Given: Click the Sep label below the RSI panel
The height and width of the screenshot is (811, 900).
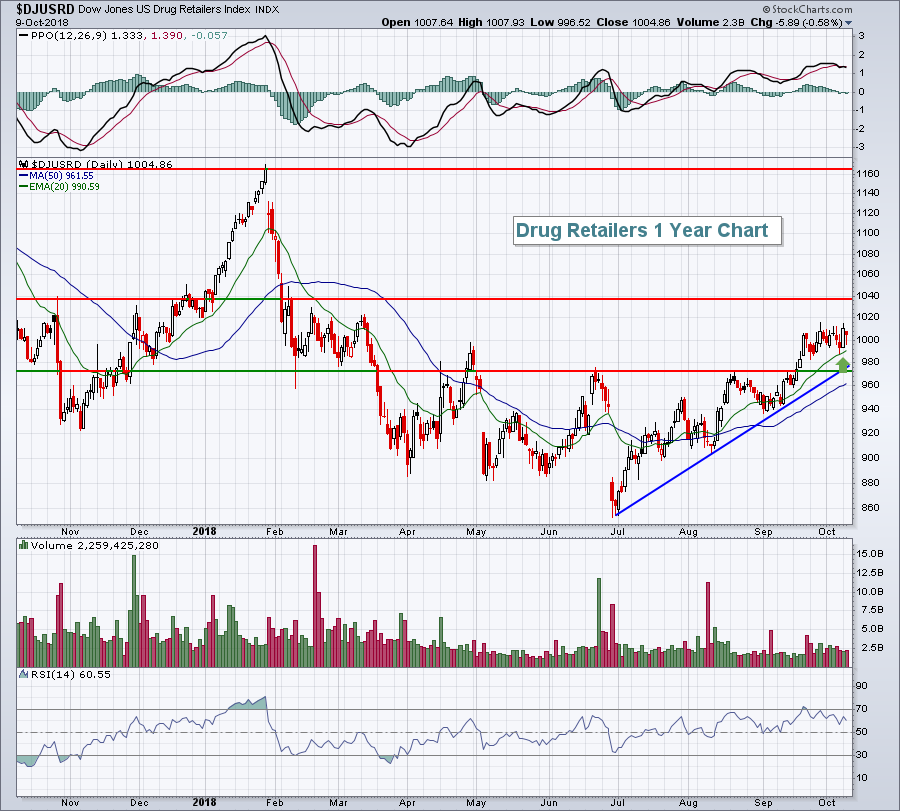Looking at the screenshot, I should pos(763,803).
